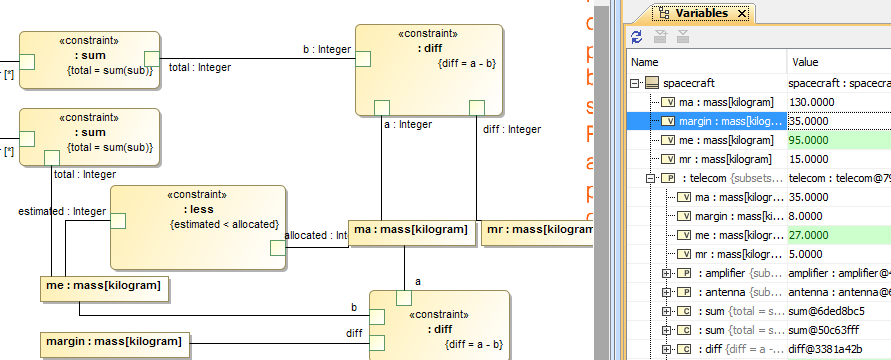Click the second toolbar icon in Variables panel

coord(660,37)
